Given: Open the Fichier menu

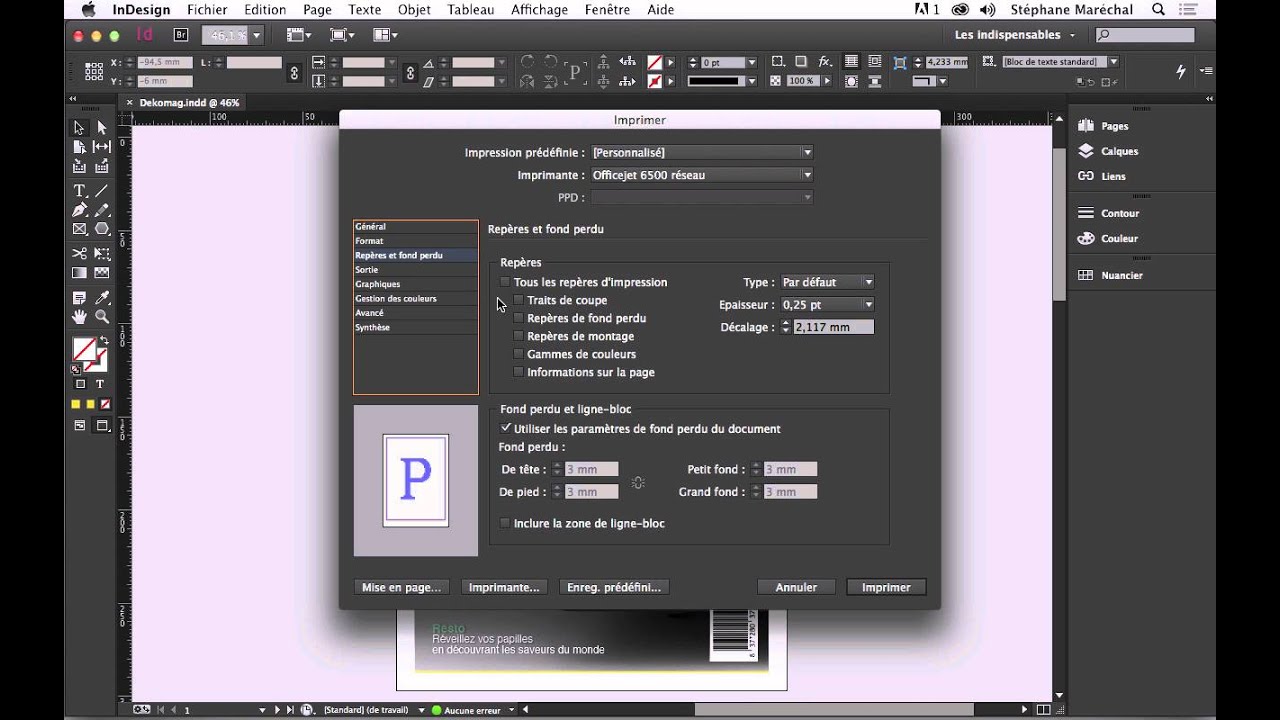Looking at the screenshot, I should (x=207, y=9).
